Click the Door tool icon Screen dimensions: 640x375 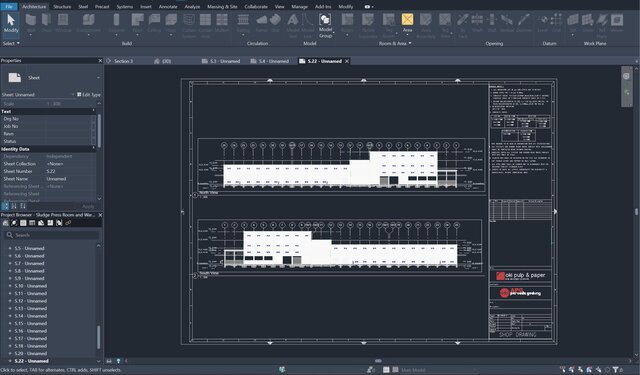point(47,20)
